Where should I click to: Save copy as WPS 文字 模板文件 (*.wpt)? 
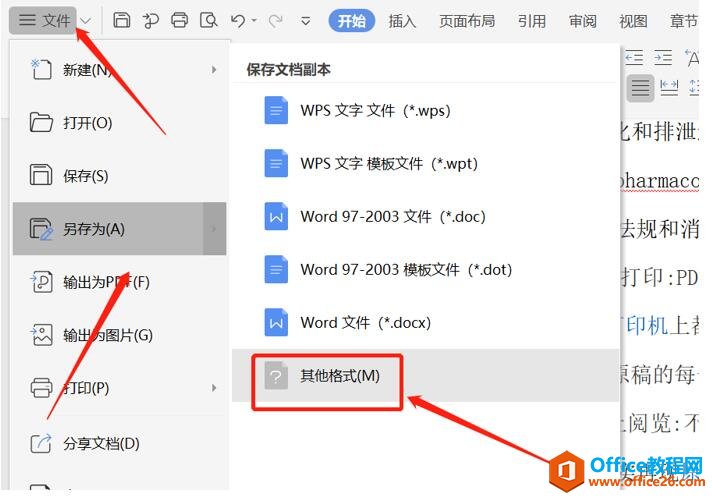(x=425, y=163)
